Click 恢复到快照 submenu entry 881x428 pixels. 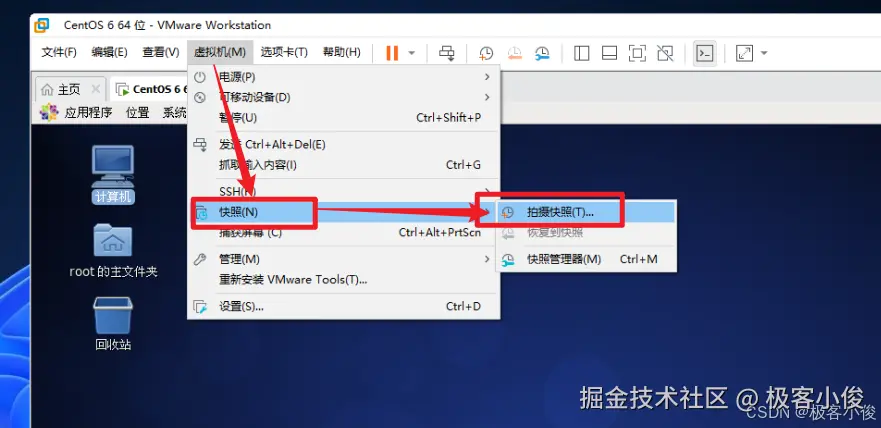[585, 233]
